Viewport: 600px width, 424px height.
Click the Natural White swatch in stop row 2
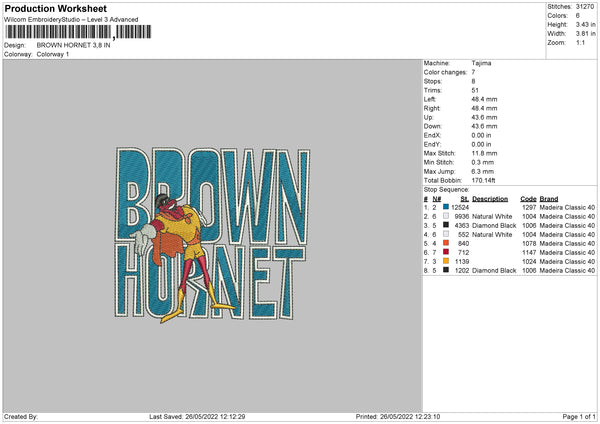(x=446, y=216)
